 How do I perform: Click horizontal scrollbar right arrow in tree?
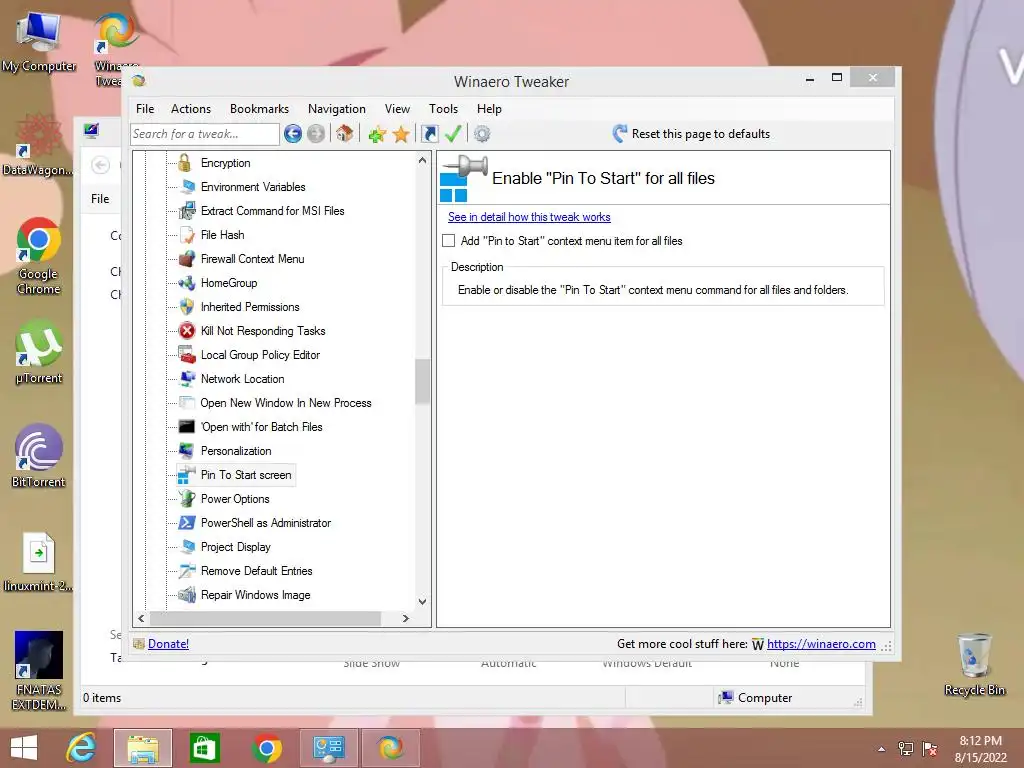(x=406, y=618)
